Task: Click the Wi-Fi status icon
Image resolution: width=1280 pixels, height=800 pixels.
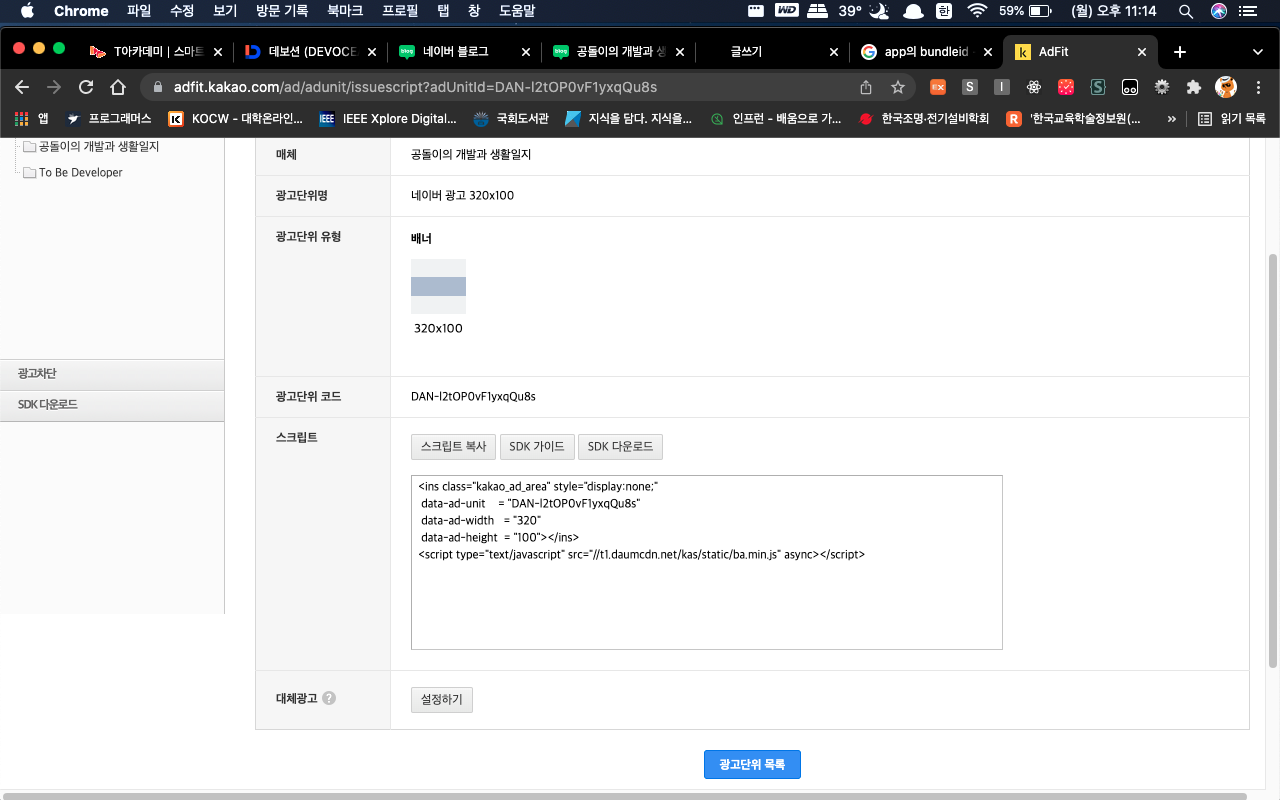Action: coord(976,11)
